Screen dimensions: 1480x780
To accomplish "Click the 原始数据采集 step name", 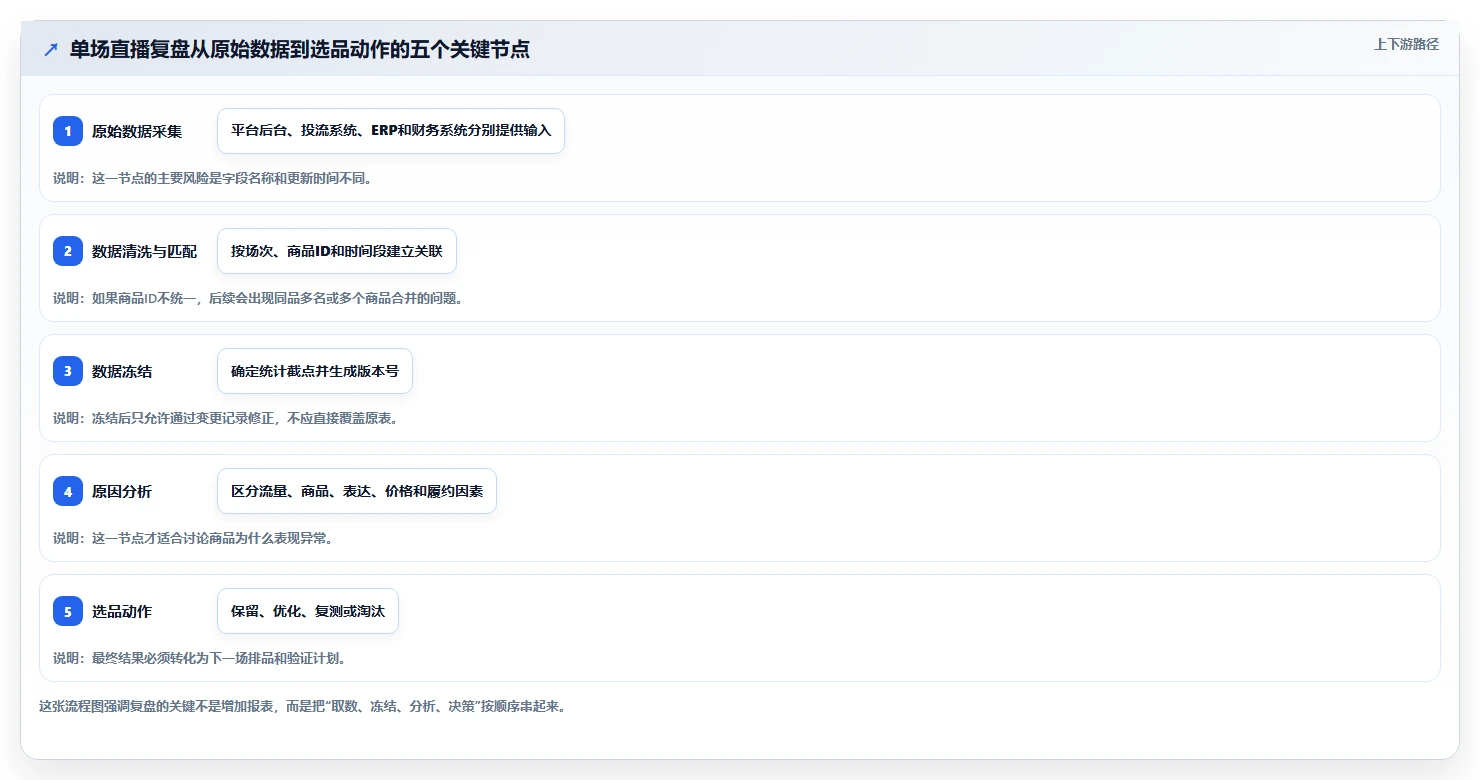I will 137,131.
